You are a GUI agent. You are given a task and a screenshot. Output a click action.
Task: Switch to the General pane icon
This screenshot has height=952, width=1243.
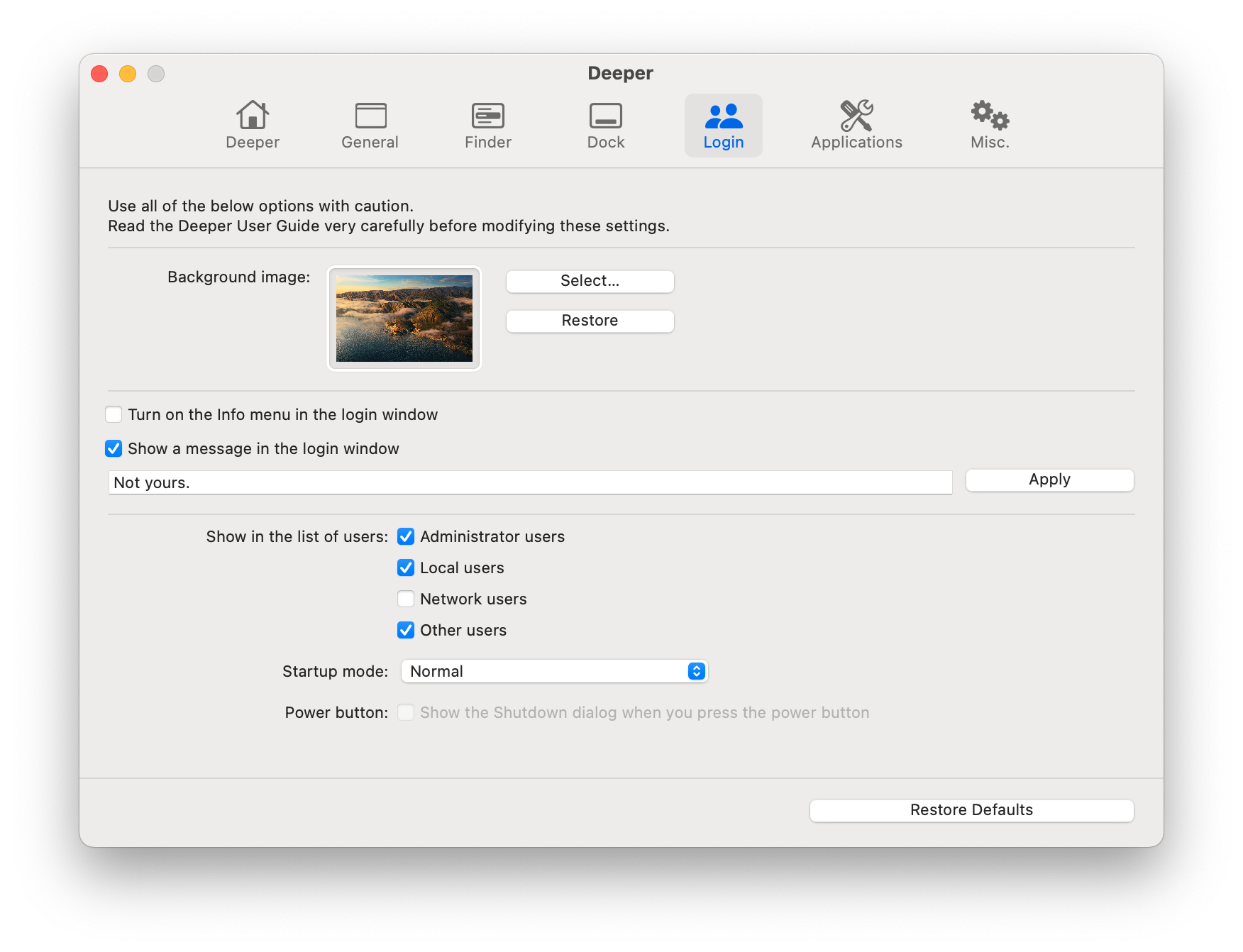pos(370,116)
